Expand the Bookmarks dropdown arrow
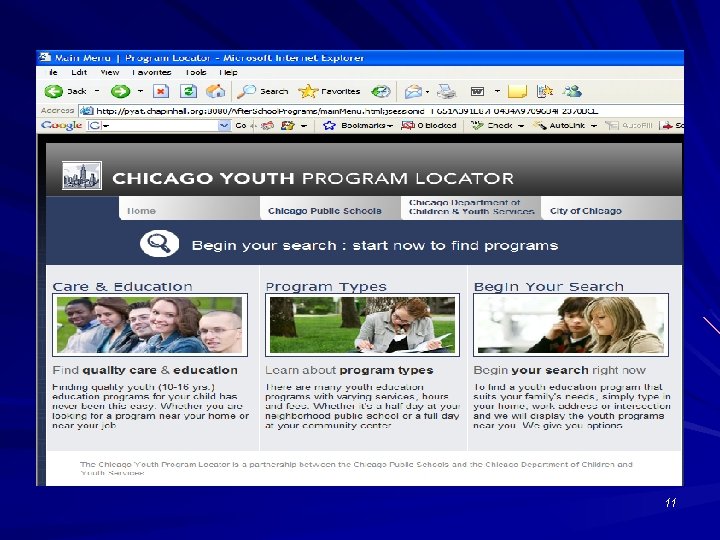 pyautogui.click(x=389, y=126)
